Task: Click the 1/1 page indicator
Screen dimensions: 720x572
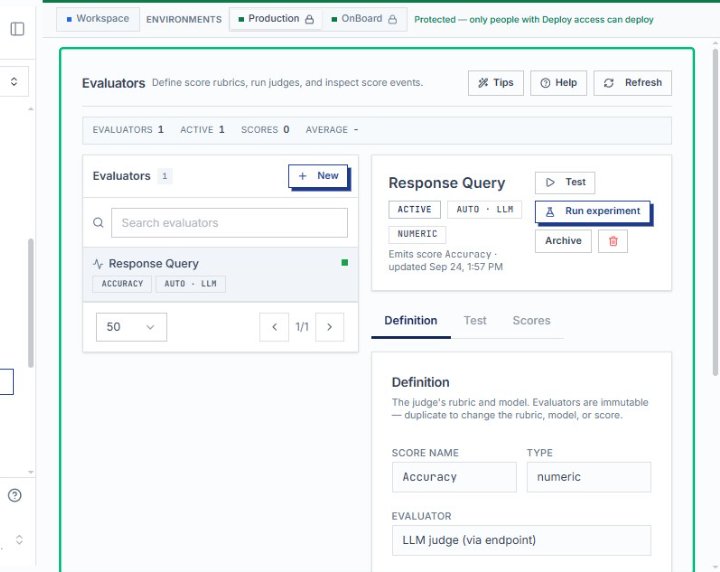Action: click(x=302, y=327)
